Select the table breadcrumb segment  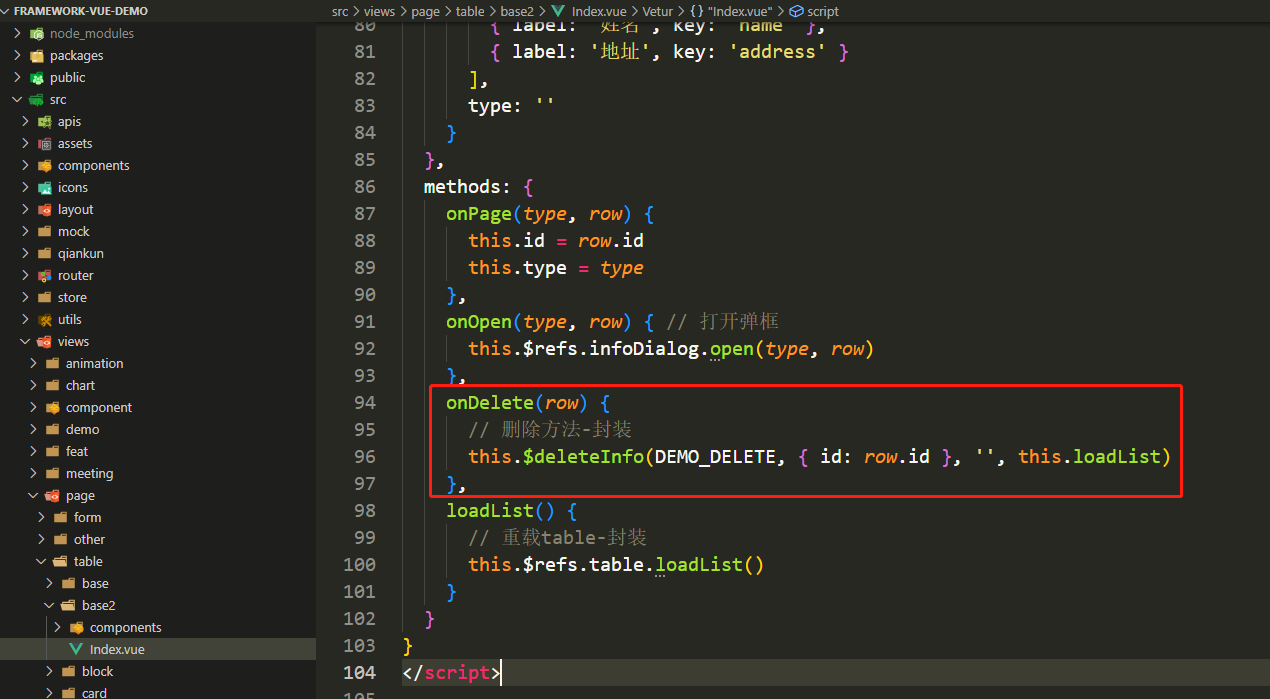coord(470,11)
